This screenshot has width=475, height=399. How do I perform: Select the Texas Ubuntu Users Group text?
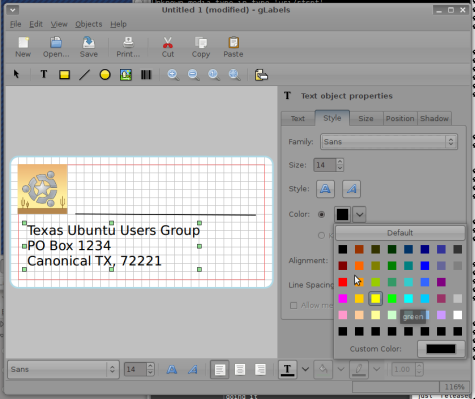click(113, 230)
